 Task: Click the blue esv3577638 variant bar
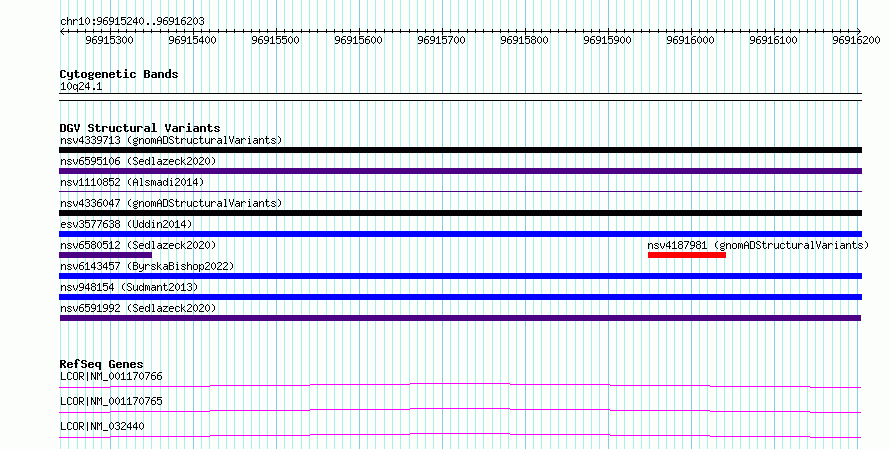[460, 234]
